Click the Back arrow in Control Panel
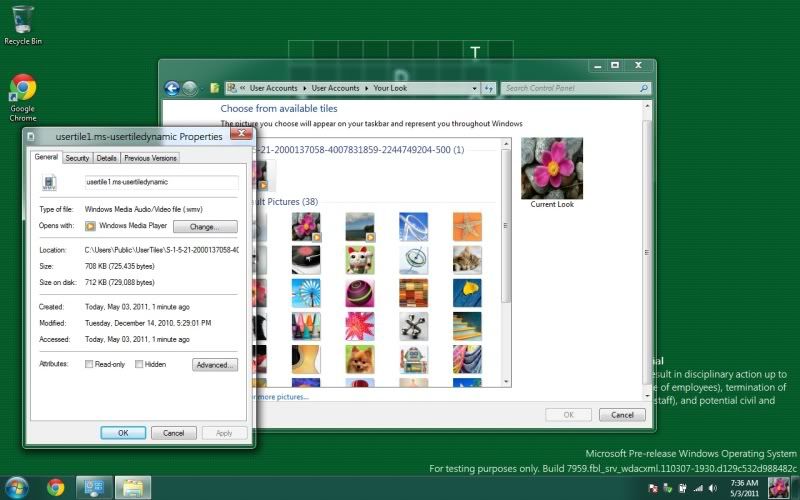 coord(172,88)
